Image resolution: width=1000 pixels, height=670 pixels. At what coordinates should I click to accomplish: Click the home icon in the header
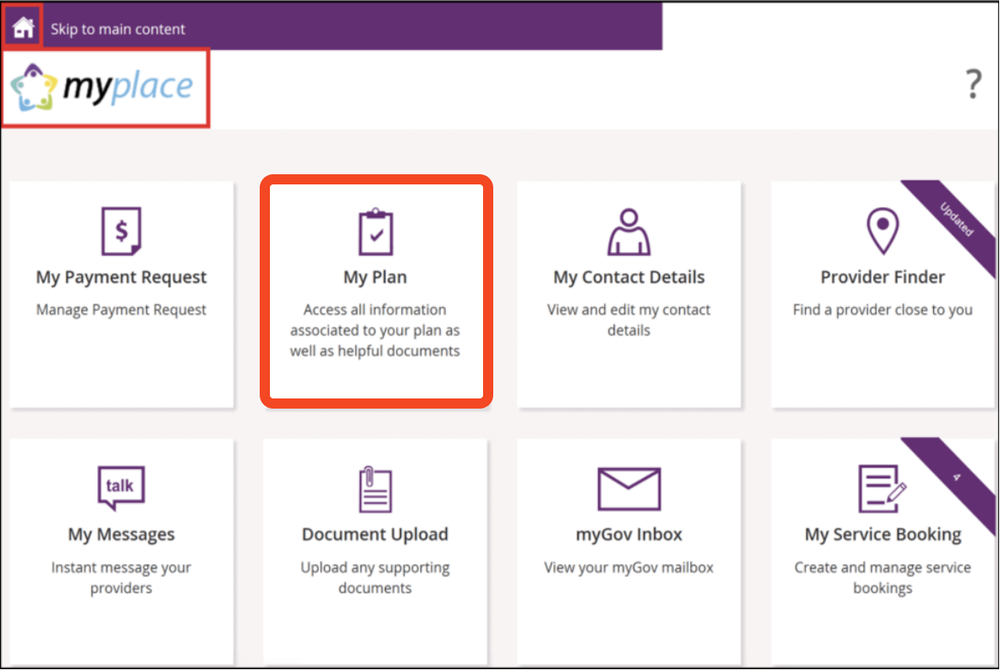click(x=22, y=26)
